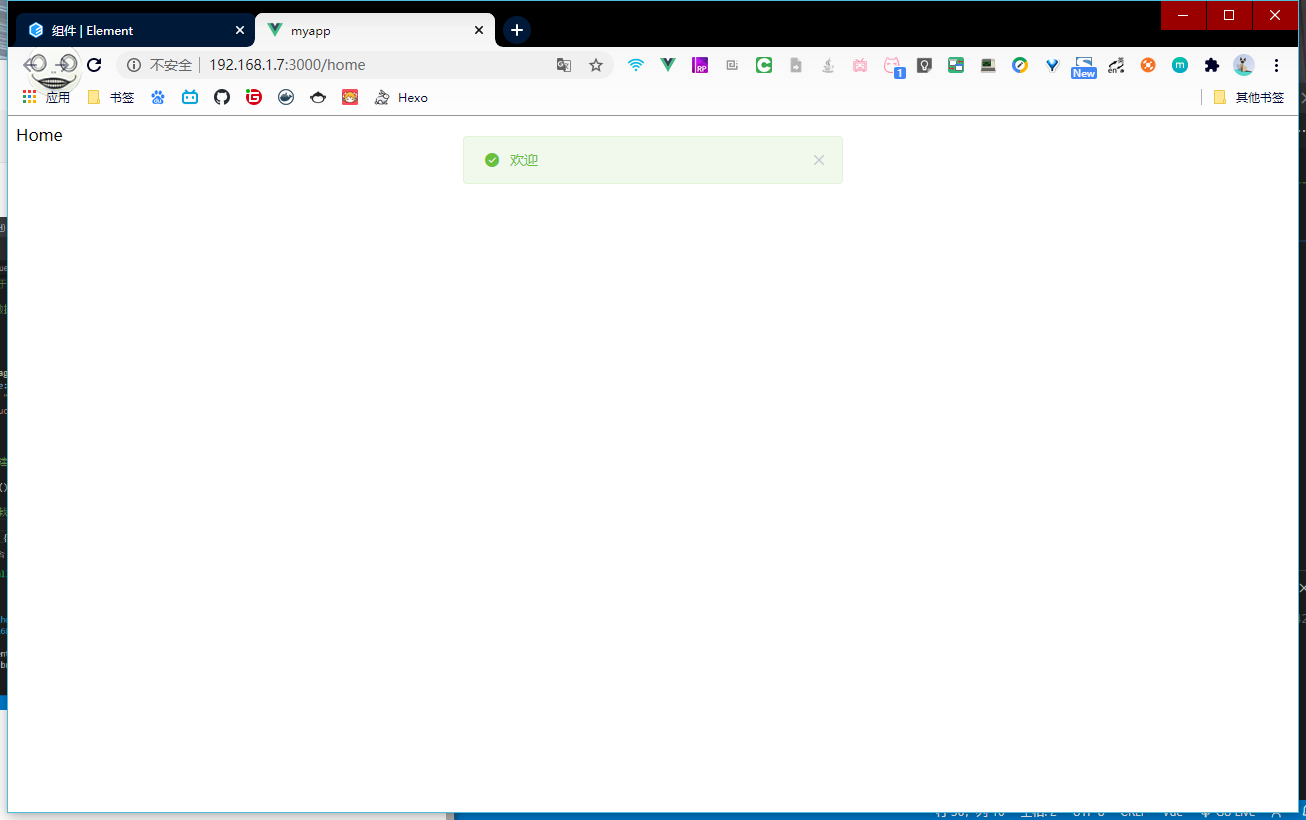Click the Vue.js devtools extension icon

[668, 65]
